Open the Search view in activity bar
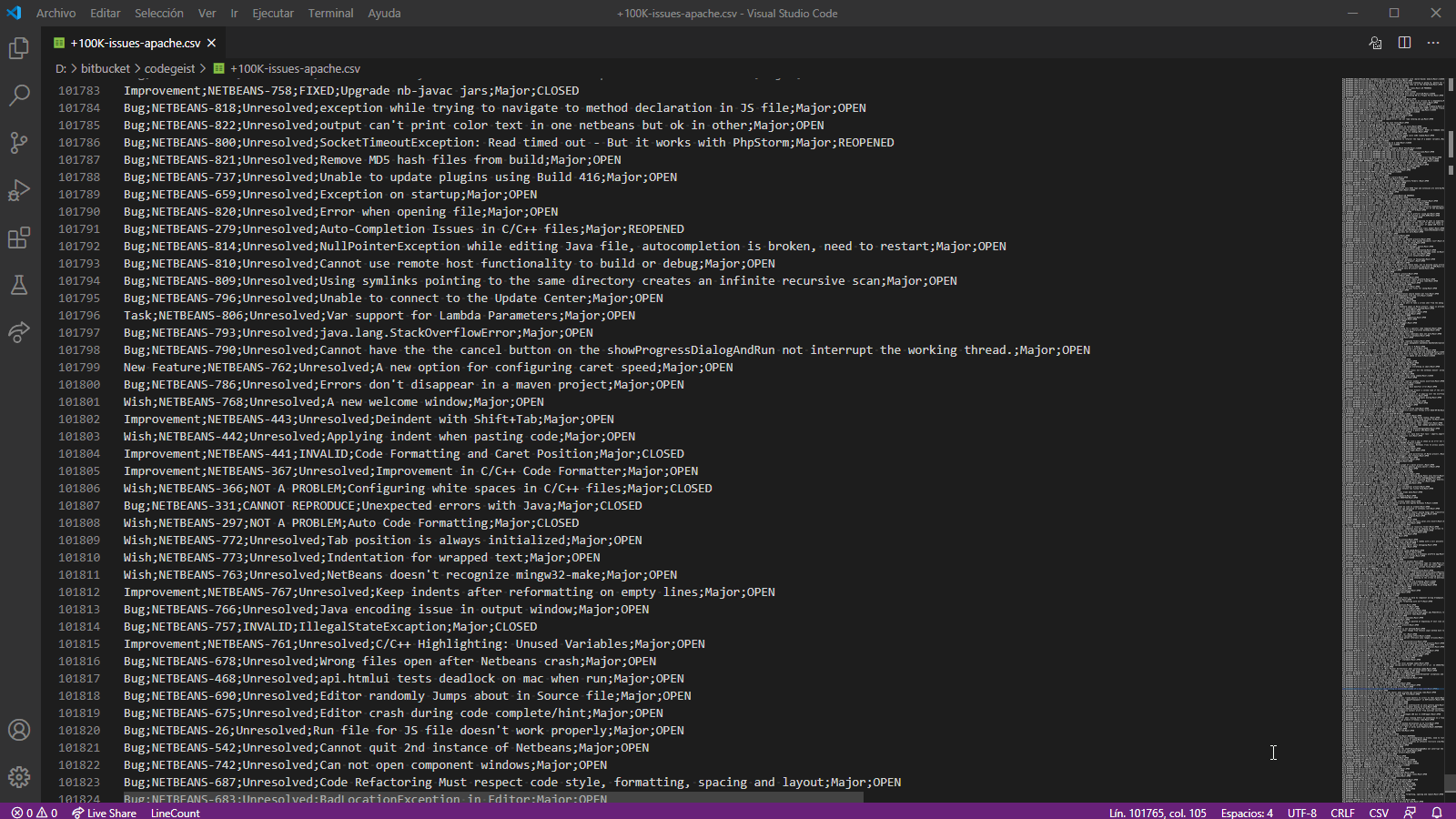This screenshot has width=1456, height=819. [19, 96]
